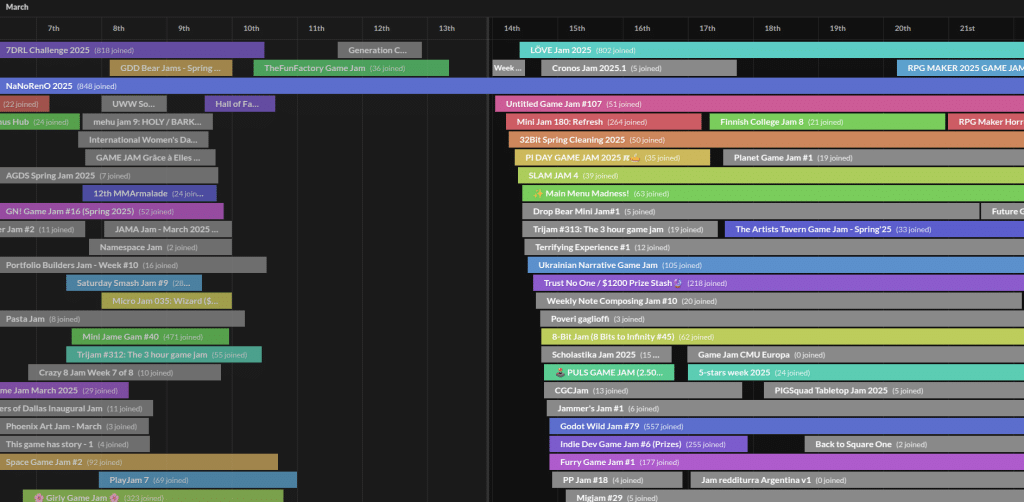The width and height of the screenshot is (1024, 502).
Task: Open Main Menu Madness! jam
Action: click(x=773, y=193)
